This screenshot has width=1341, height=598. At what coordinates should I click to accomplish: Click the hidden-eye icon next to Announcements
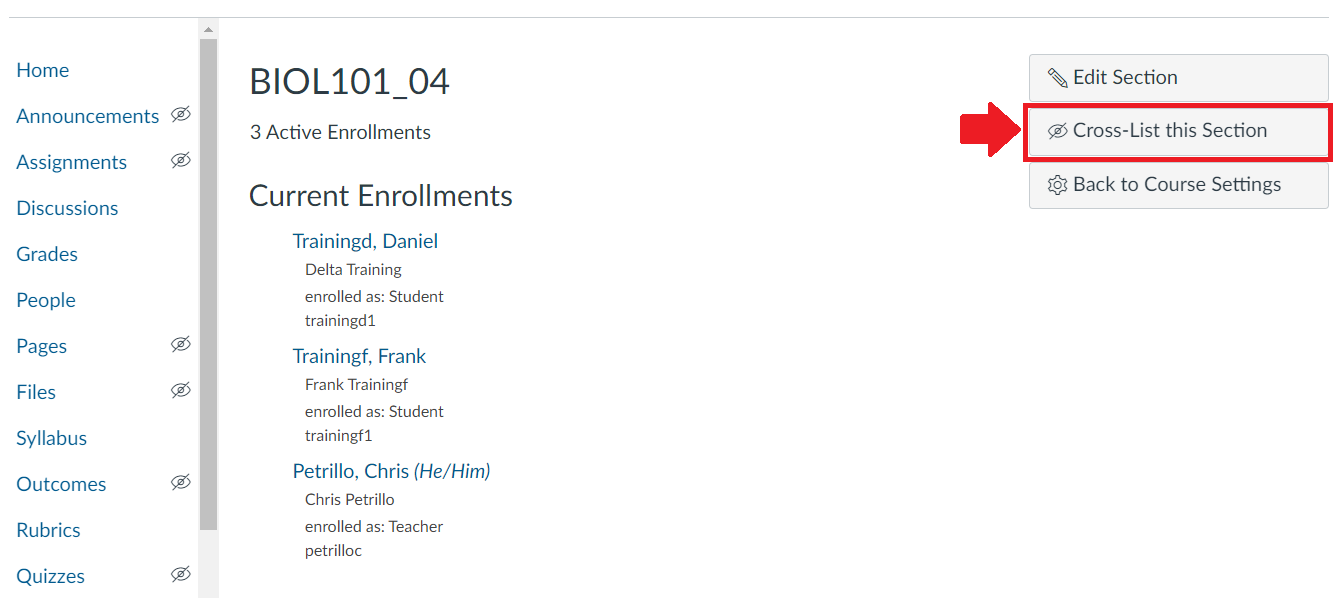tap(181, 115)
